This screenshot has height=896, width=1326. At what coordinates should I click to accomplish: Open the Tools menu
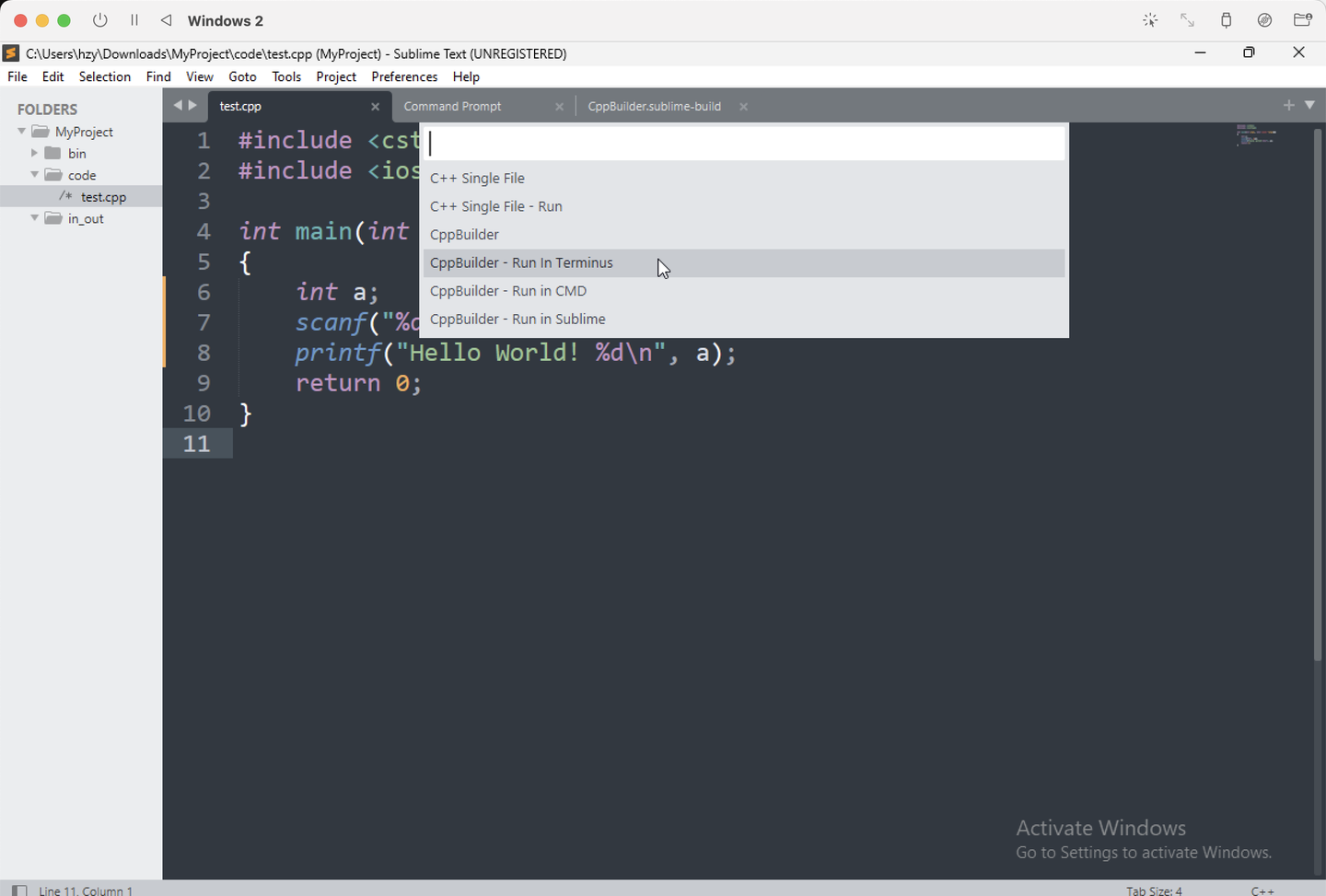coord(285,76)
